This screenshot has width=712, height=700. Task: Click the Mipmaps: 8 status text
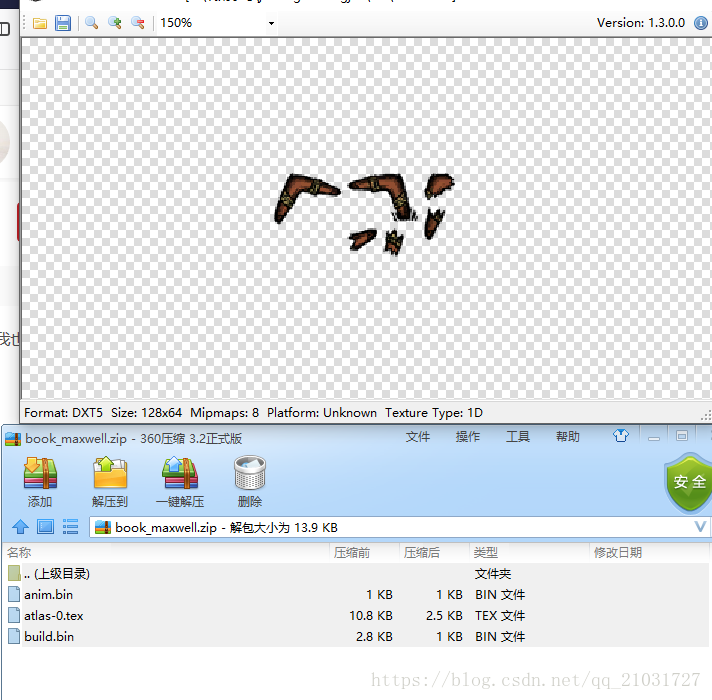point(224,413)
